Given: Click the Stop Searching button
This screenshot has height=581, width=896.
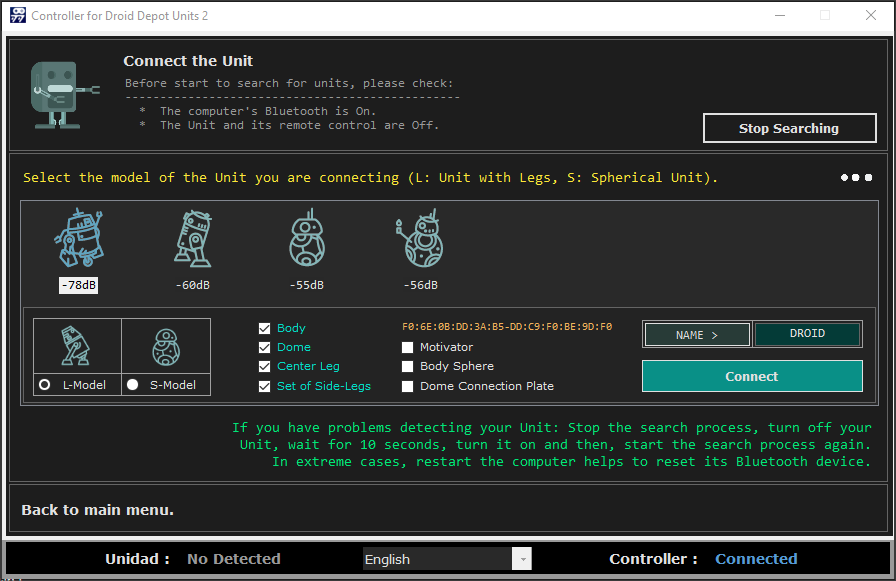Looking at the screenshot, I should (x=789, y=128).
